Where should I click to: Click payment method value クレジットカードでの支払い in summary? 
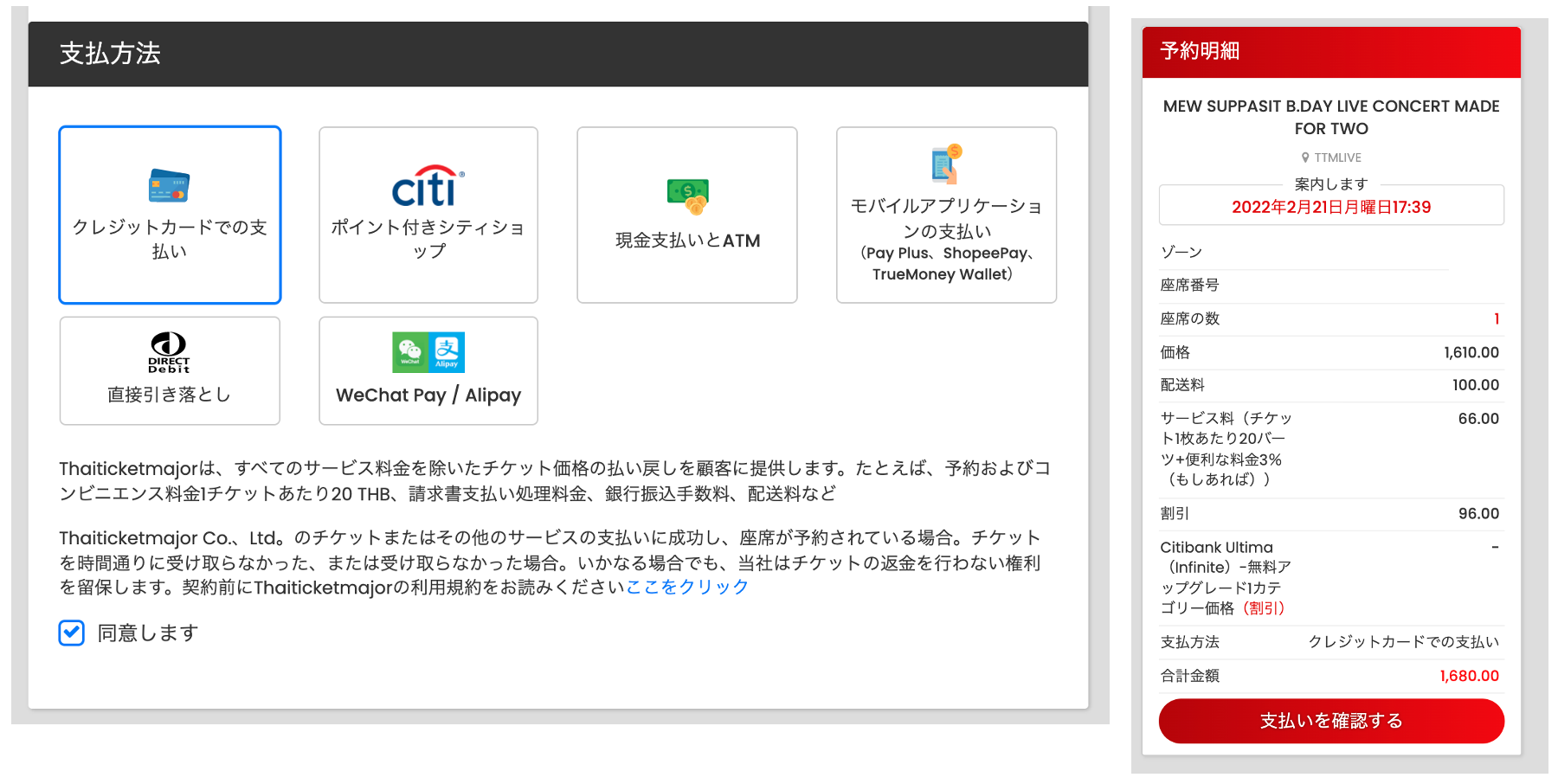(1404, 642)
